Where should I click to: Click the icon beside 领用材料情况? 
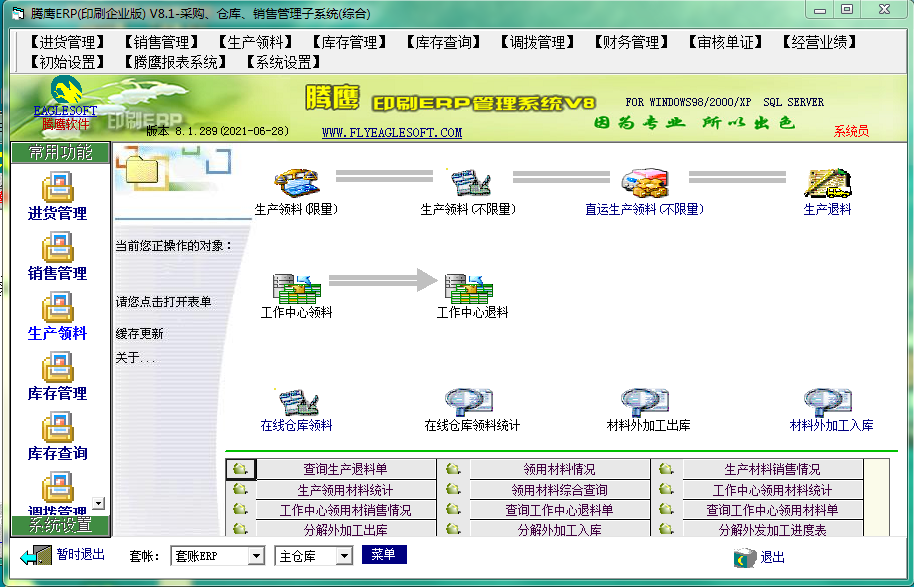coord(453,469)
